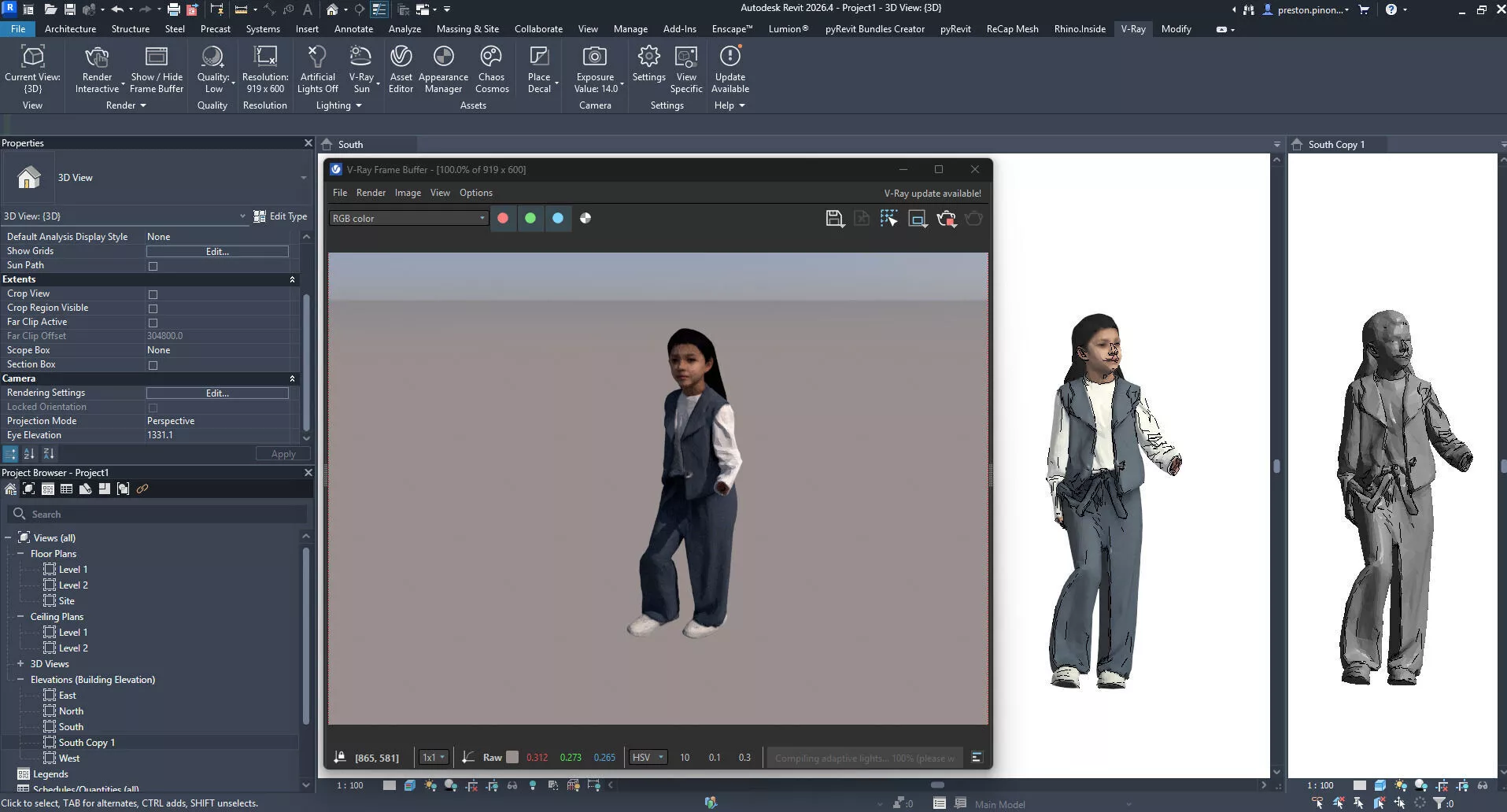Click V-Ray update available! link

[x=933, y=193]
